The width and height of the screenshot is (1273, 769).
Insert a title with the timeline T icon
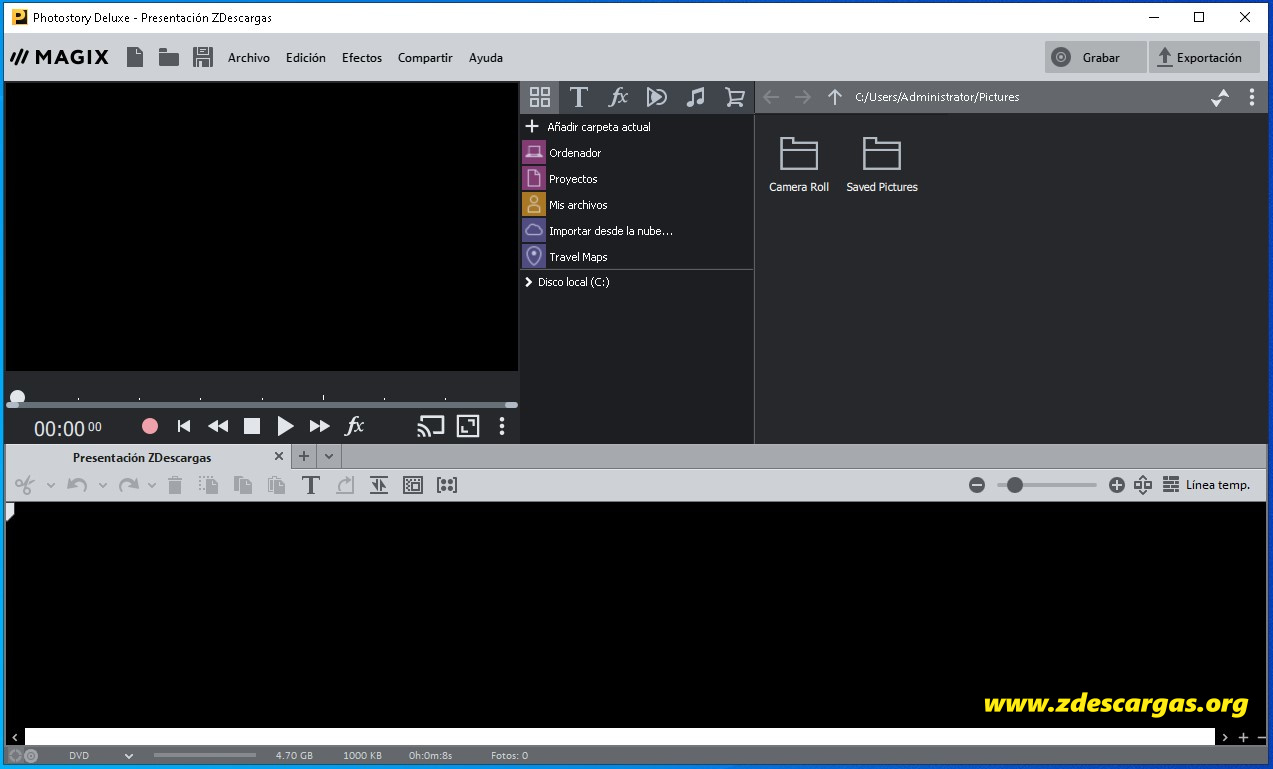tap(310, 485)
